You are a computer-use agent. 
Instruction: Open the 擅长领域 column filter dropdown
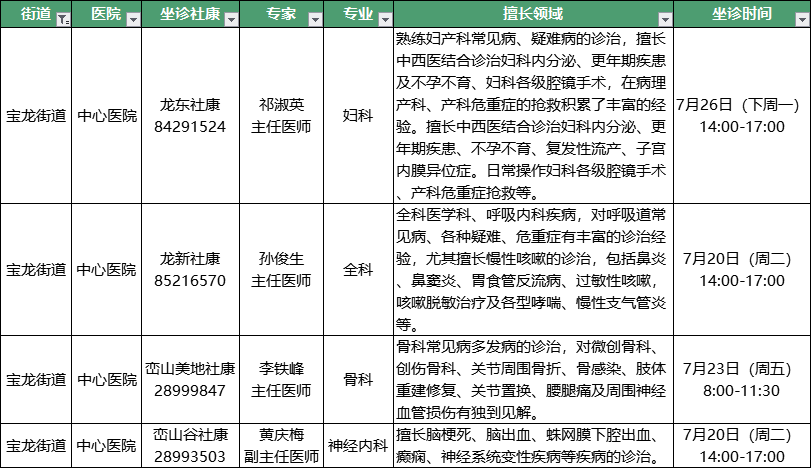pyautogui.click(x=664, y=18)
